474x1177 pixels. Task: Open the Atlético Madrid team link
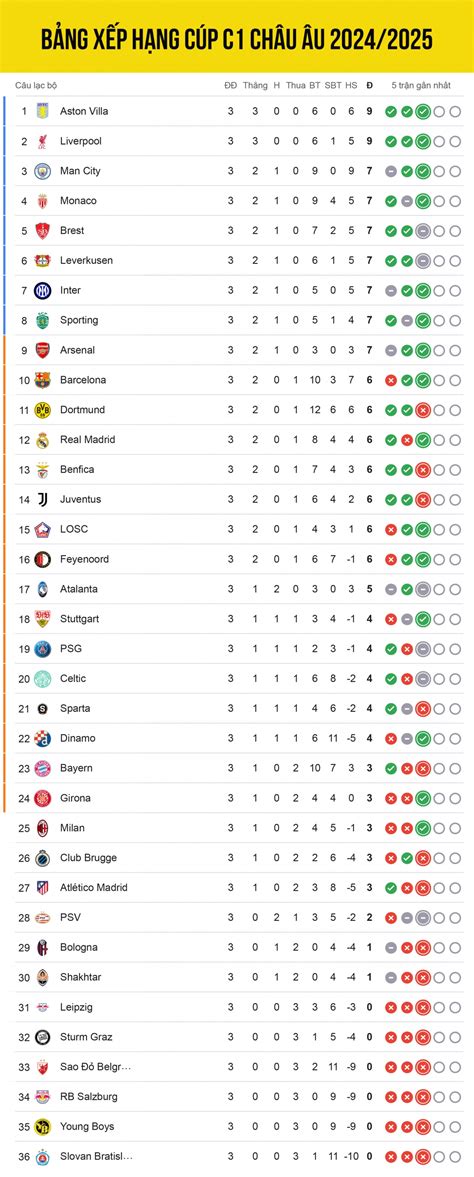94,887
